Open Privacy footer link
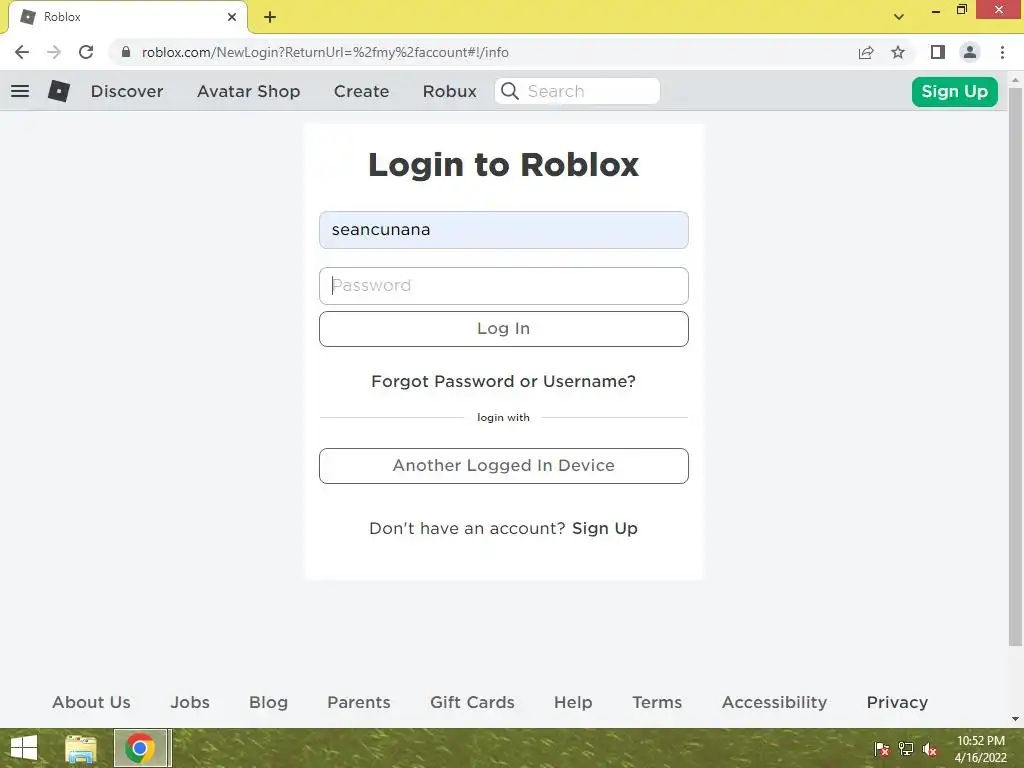Image resolution: width=1024 pixels, height=768 pixels. (x=897, y=703)
